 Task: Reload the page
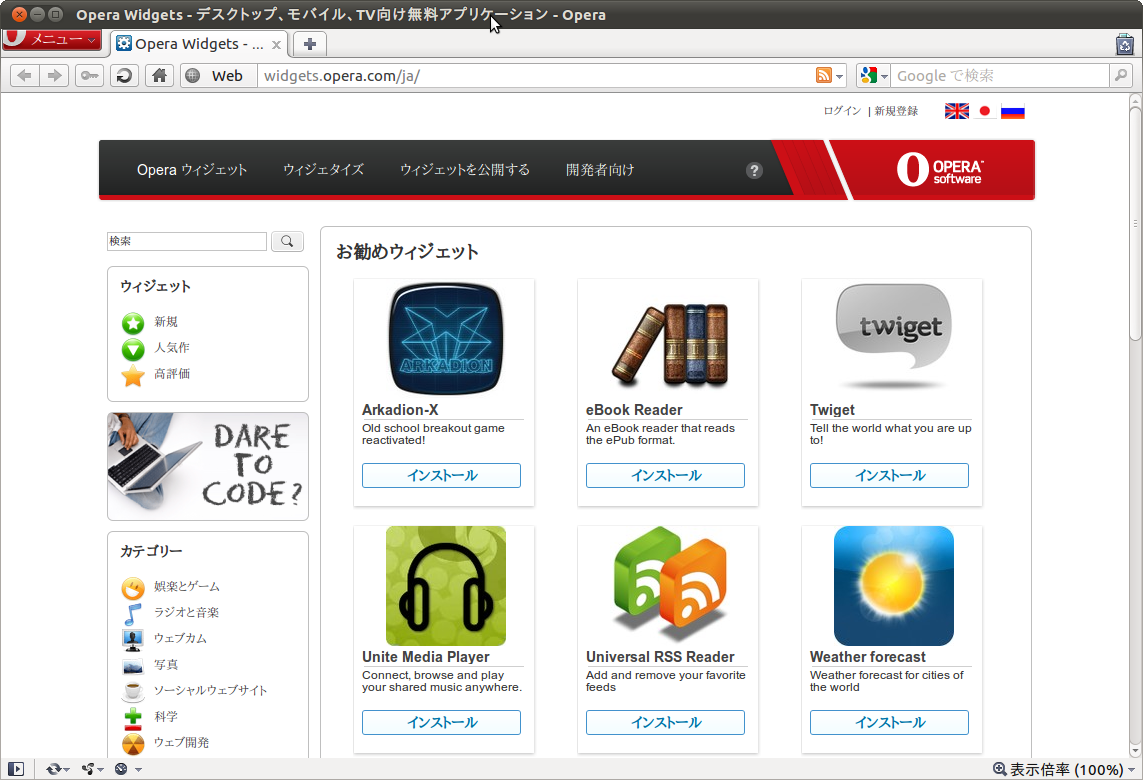(x=125, y=75)
